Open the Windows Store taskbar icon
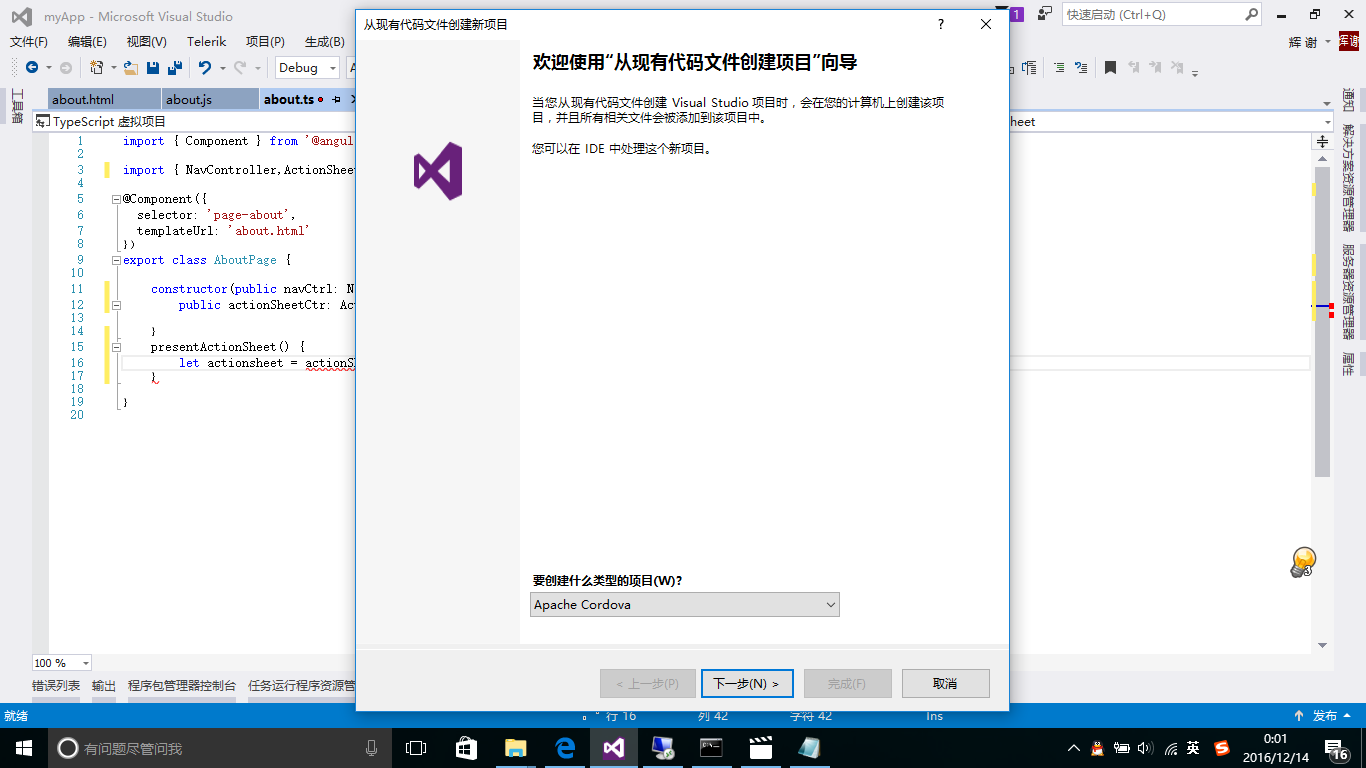The width and height of the screenshot is (1366, 768). [466, 748]
